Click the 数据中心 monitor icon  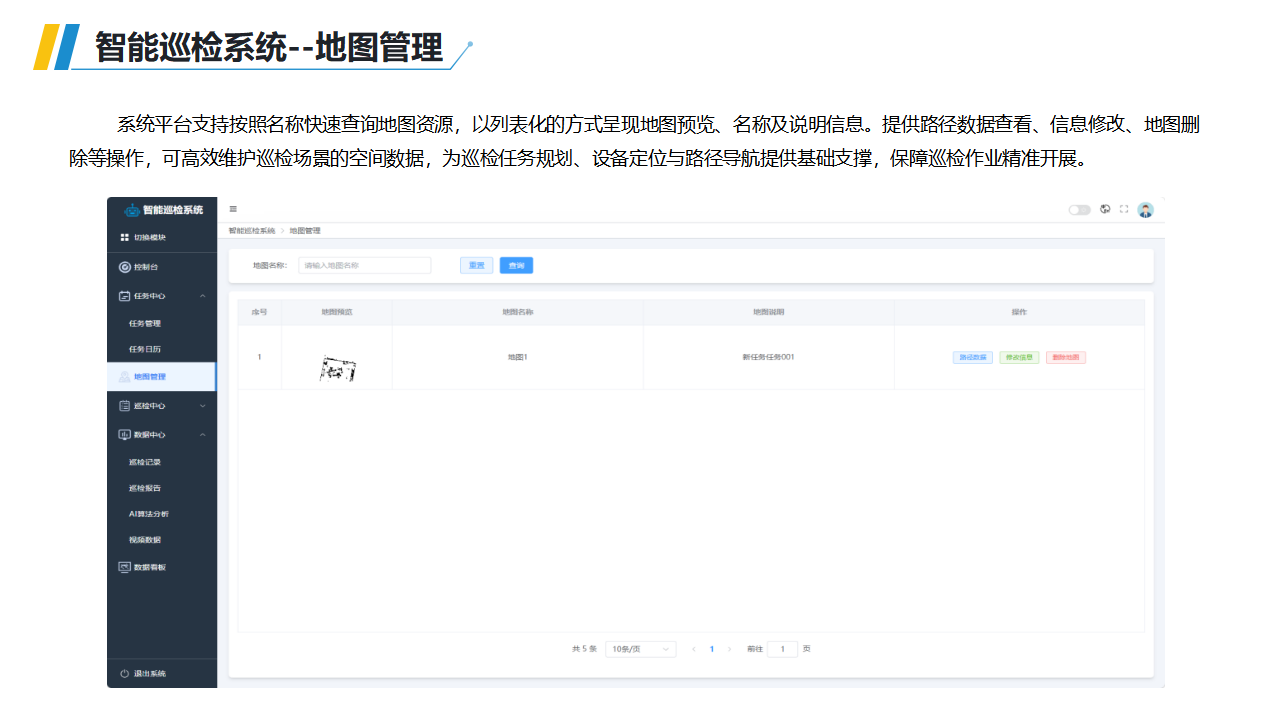[x=125, y=435]
